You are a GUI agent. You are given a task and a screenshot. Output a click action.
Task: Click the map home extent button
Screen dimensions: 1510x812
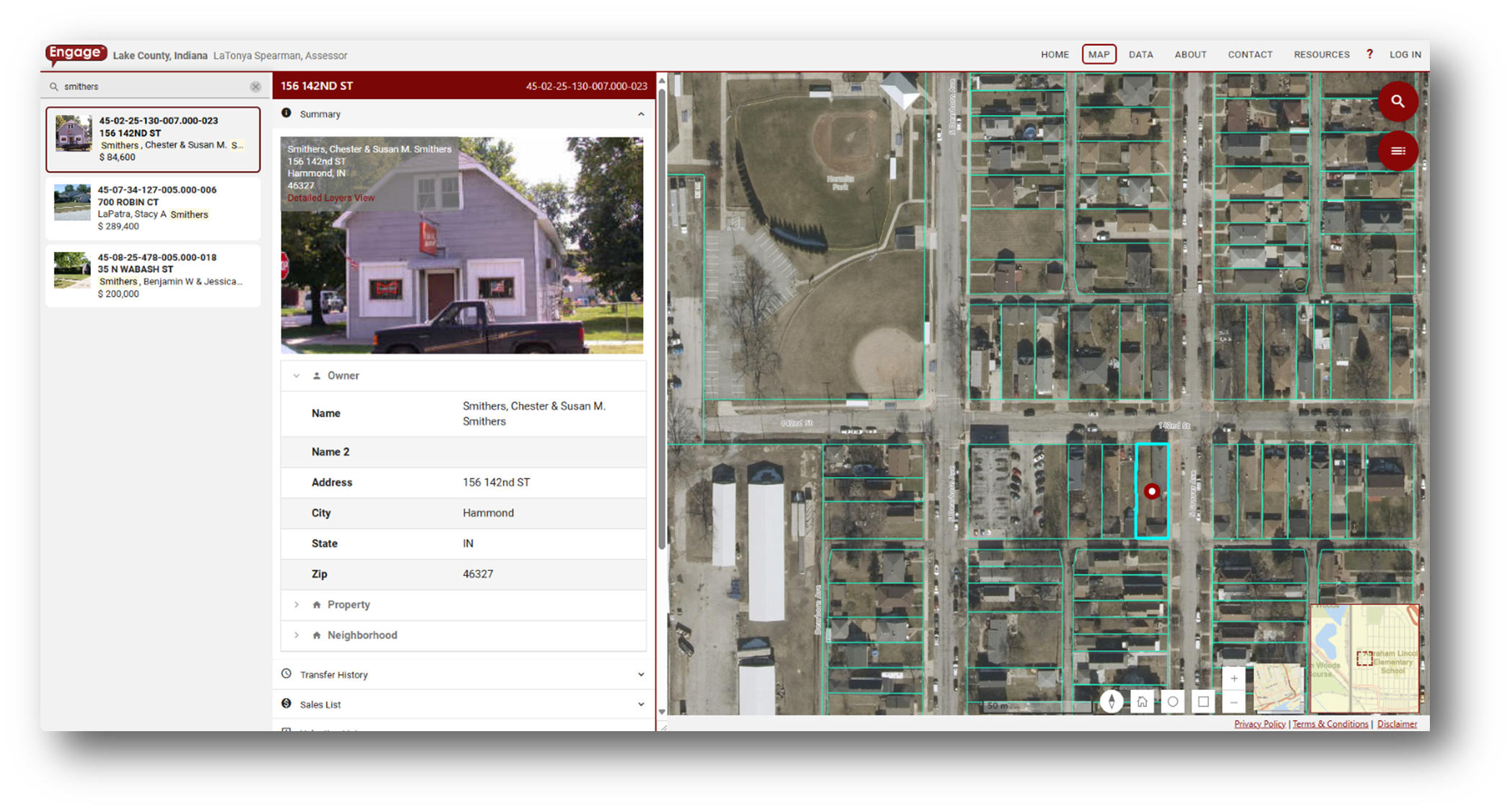click(1142, 702)
